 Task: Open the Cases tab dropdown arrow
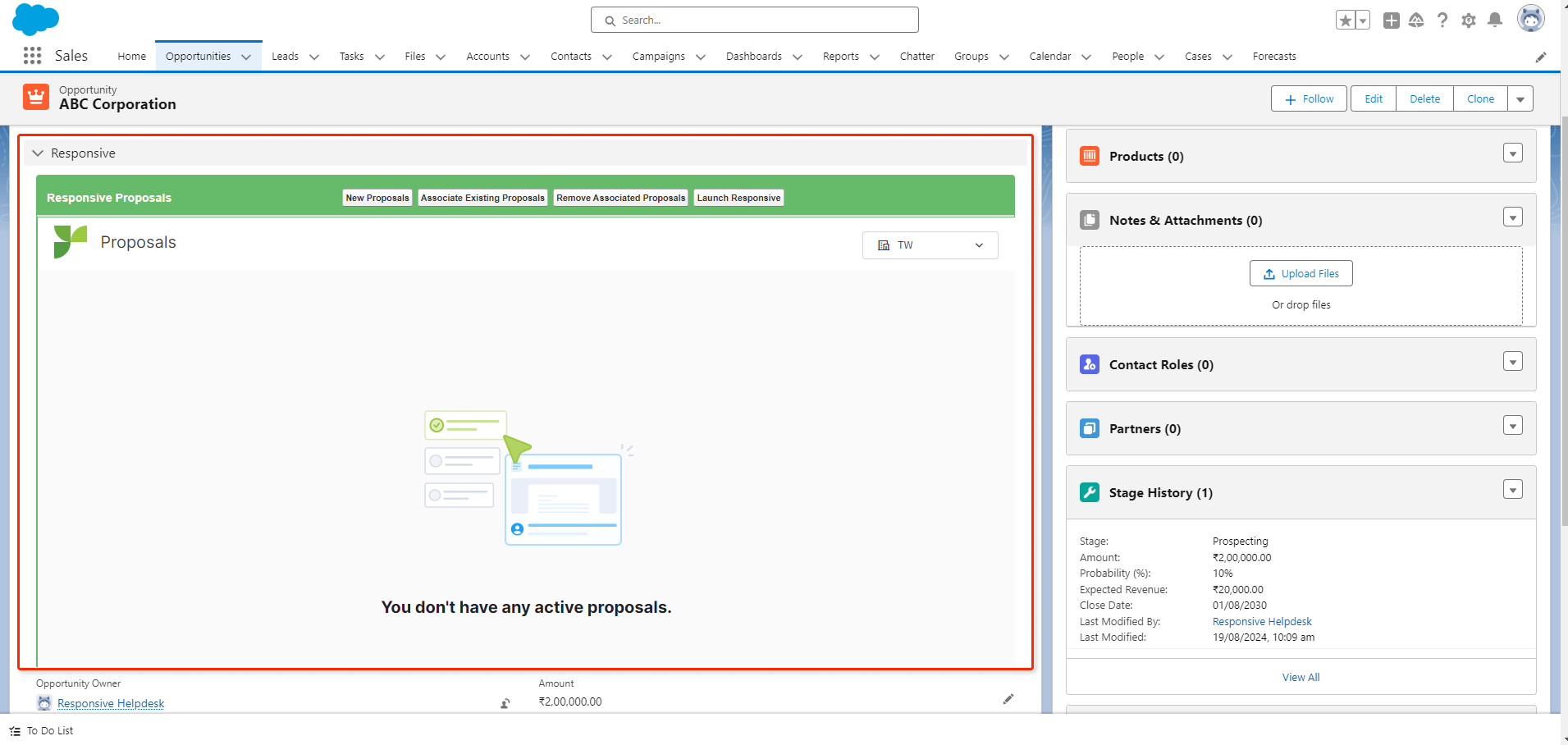coord(1227,57)
